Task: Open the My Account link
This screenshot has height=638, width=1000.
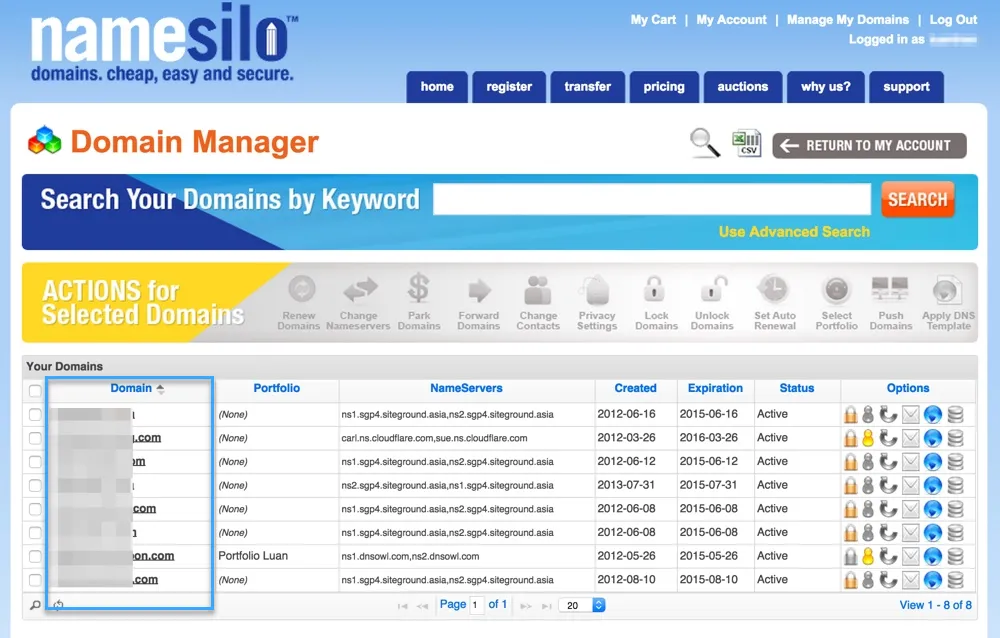Action: click(x=732, y=20)
